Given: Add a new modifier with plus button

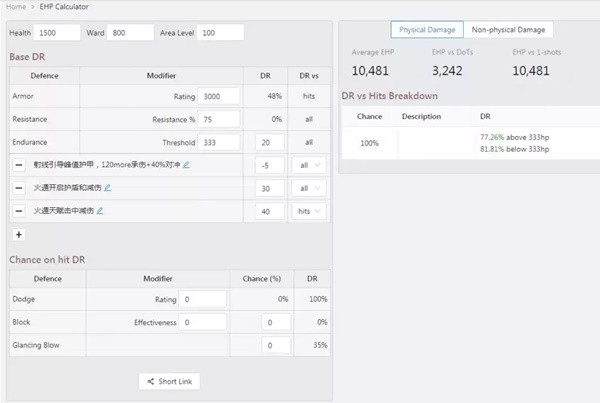Looking at the screenshot, I should tap(19, 234).
